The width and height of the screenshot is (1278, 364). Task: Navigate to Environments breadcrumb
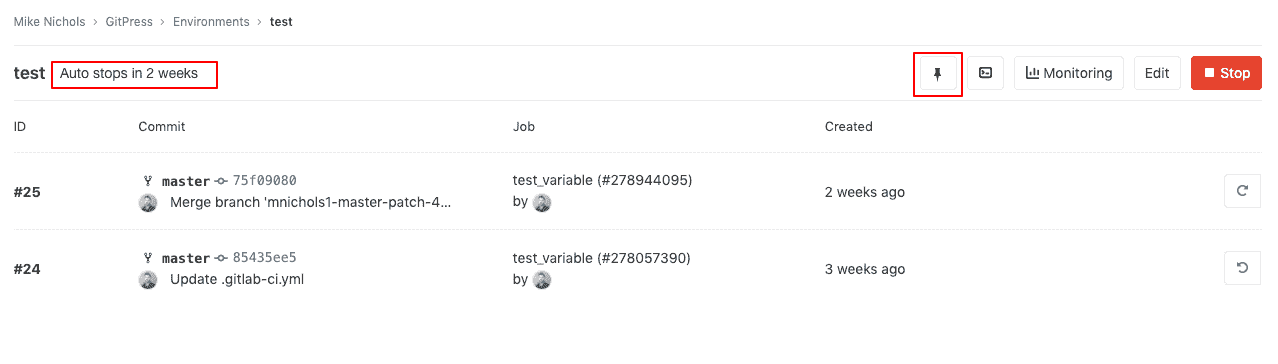pos(211,21)
